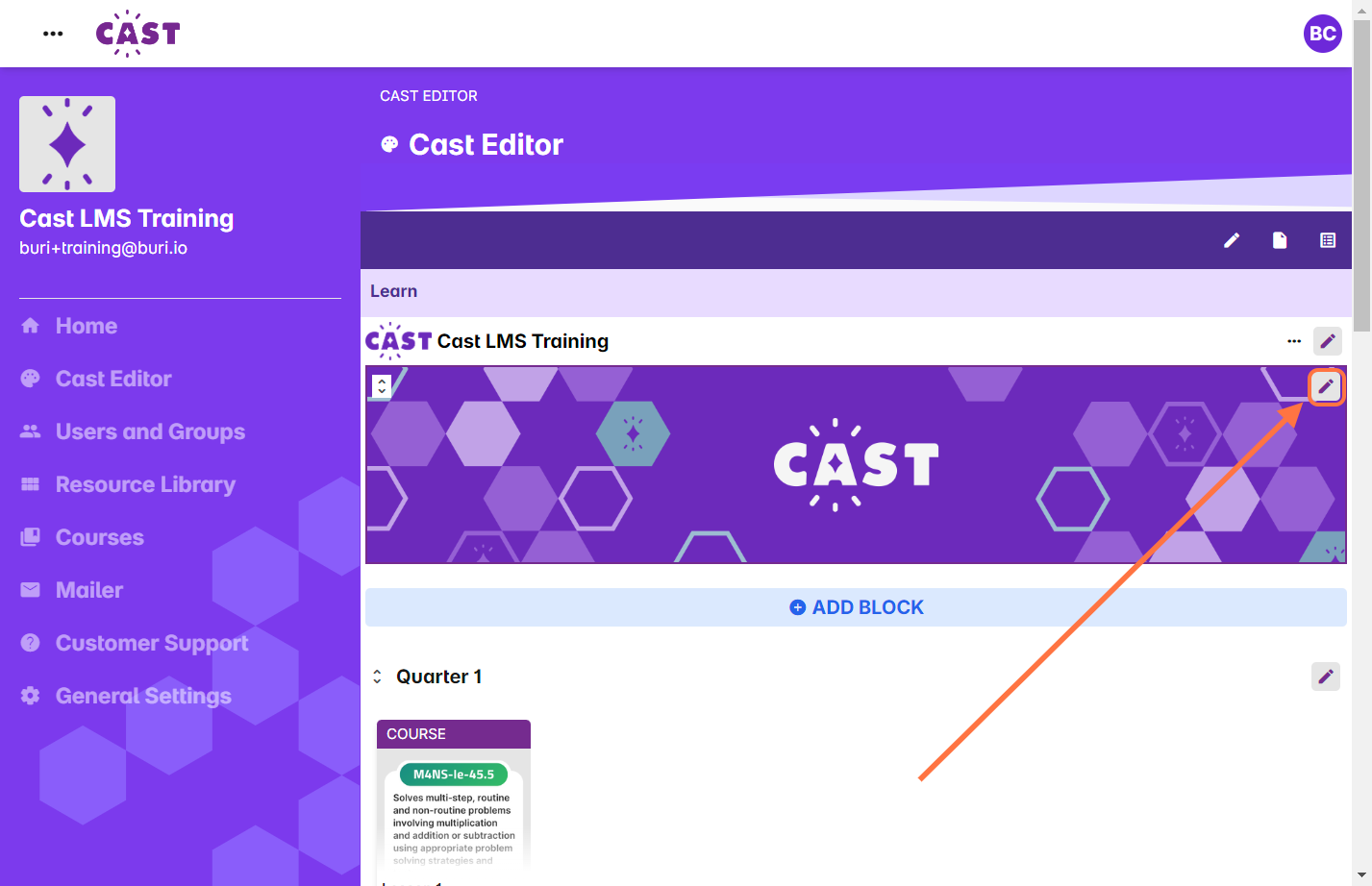This screenshot has height=886, width=1372.
Task: Click the Cast LMS Training sidebar title
Action: 127,218
